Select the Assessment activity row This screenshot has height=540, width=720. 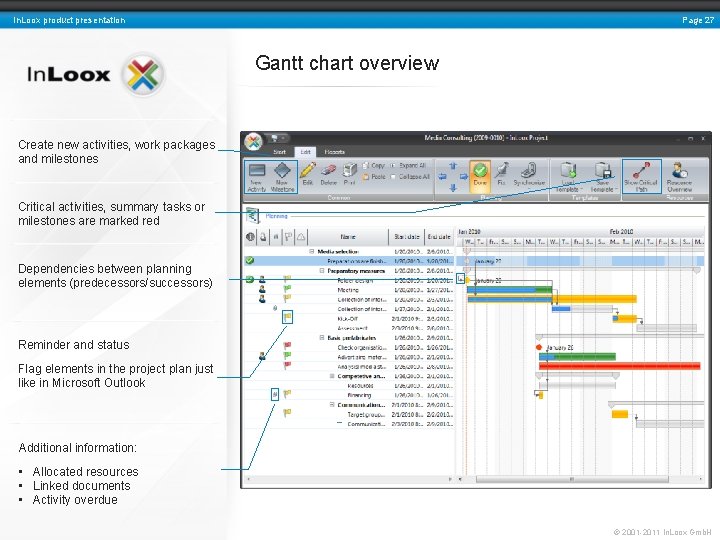[349, 328]
